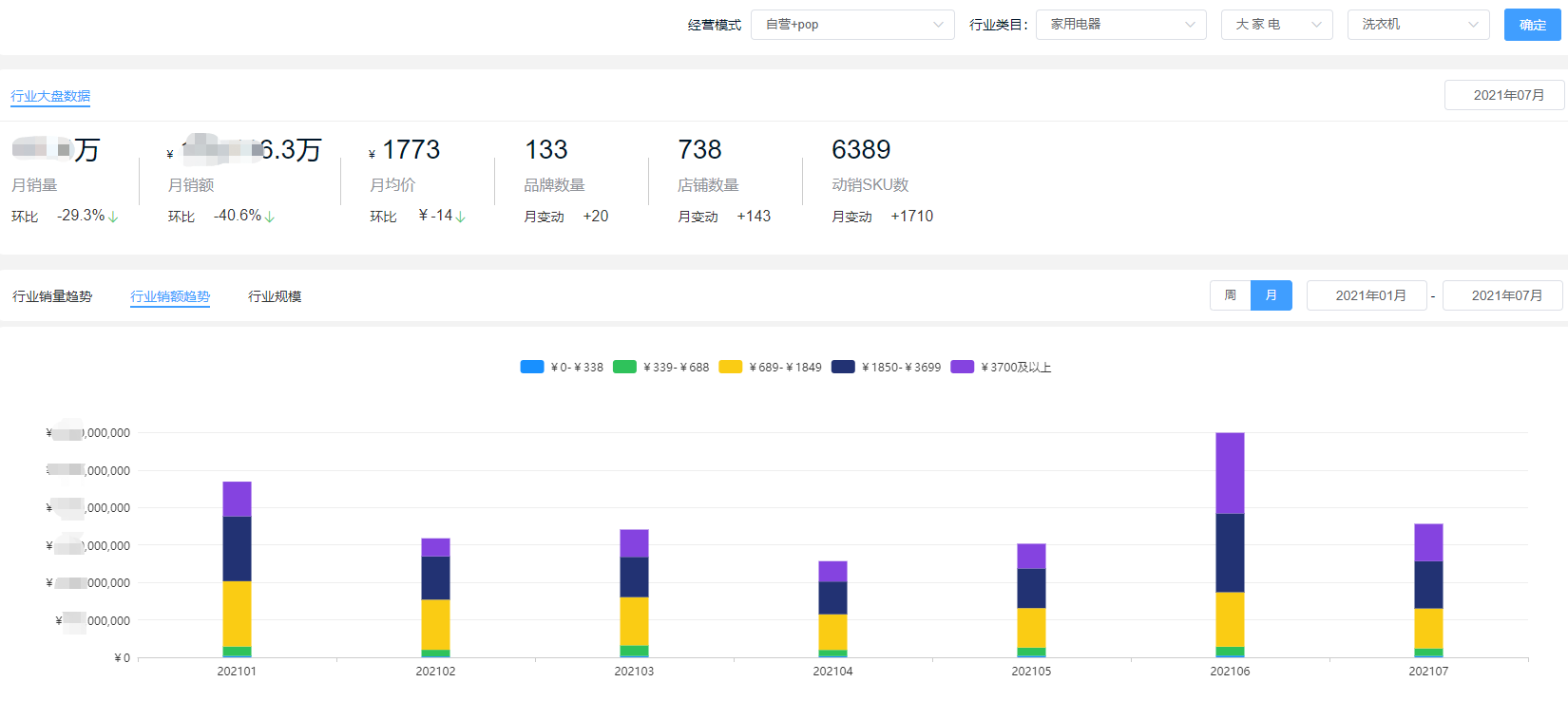Select the 月 granularity button
Viewport: 1568px width, 701px height.
pos(1272,295)
